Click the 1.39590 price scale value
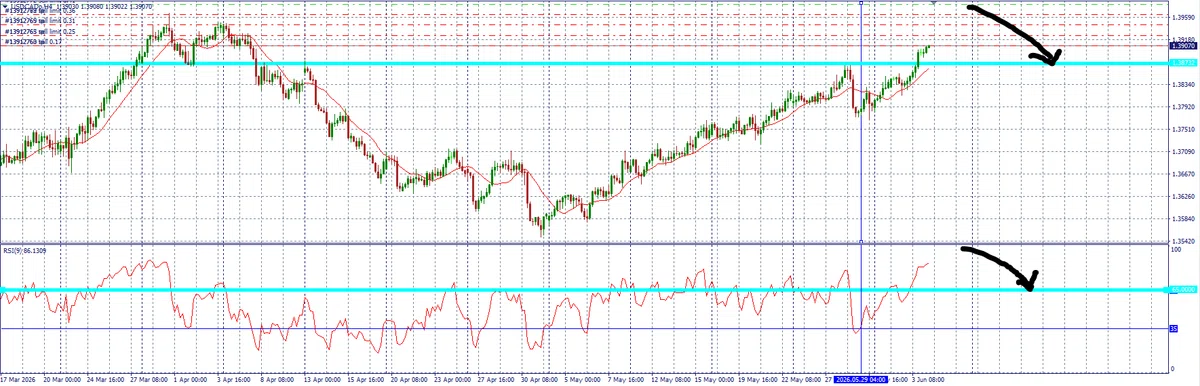Image resolution: width=1200 pixels, height=386 pixels. (1183, 18)
